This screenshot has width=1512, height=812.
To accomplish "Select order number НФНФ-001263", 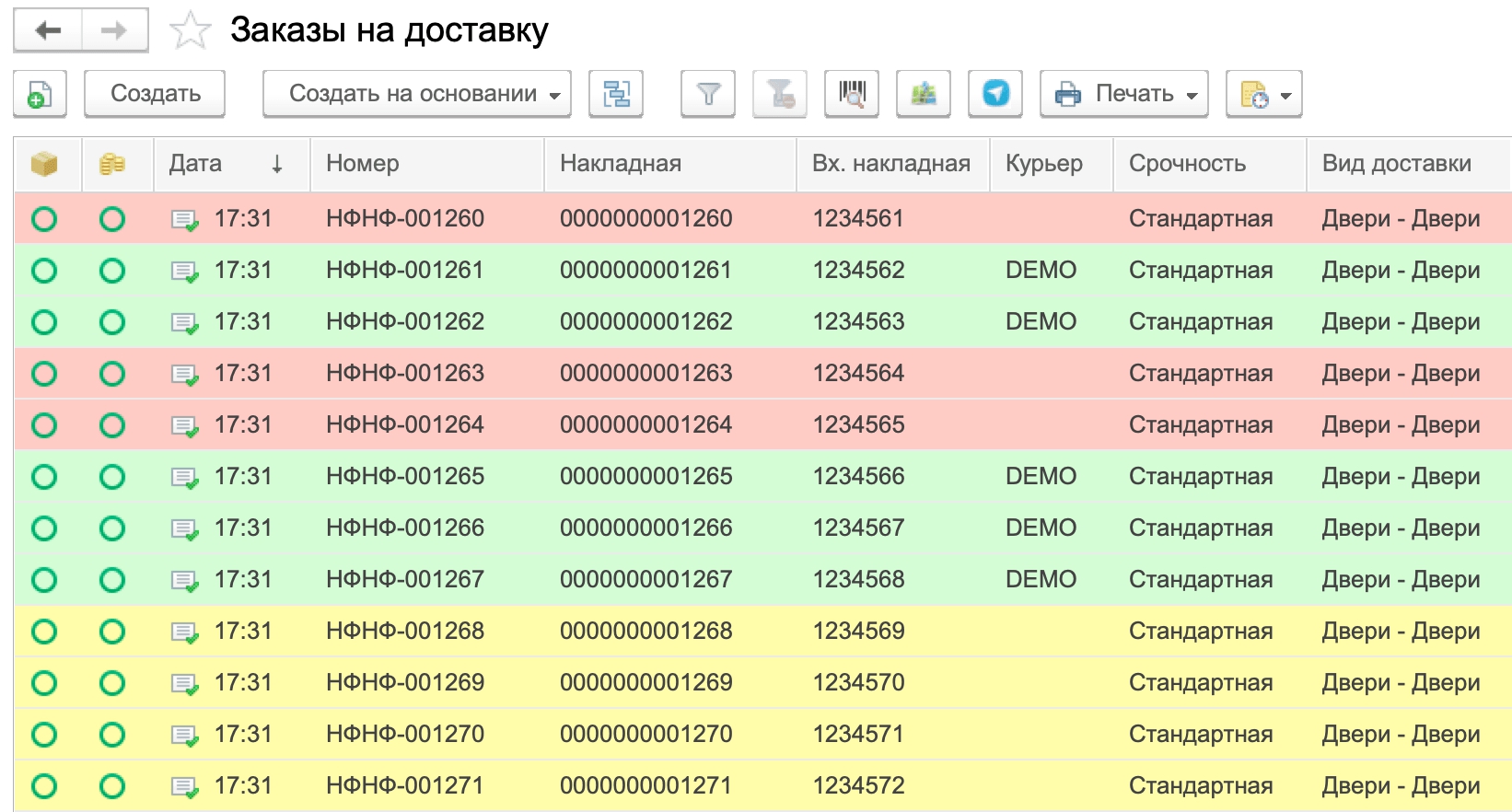I will coord(405,374).
